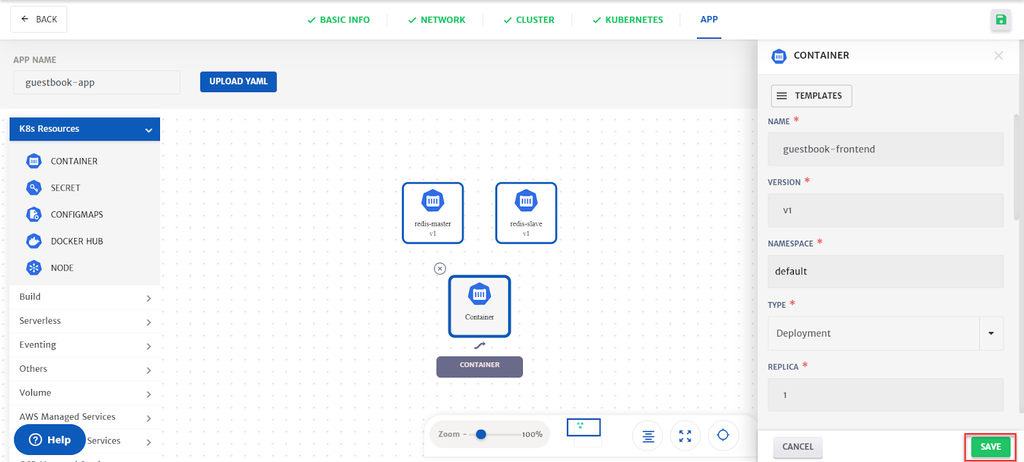Go to the NETWORK step
The height and width of the screenshot is (462, 1024).
point(436,20)
